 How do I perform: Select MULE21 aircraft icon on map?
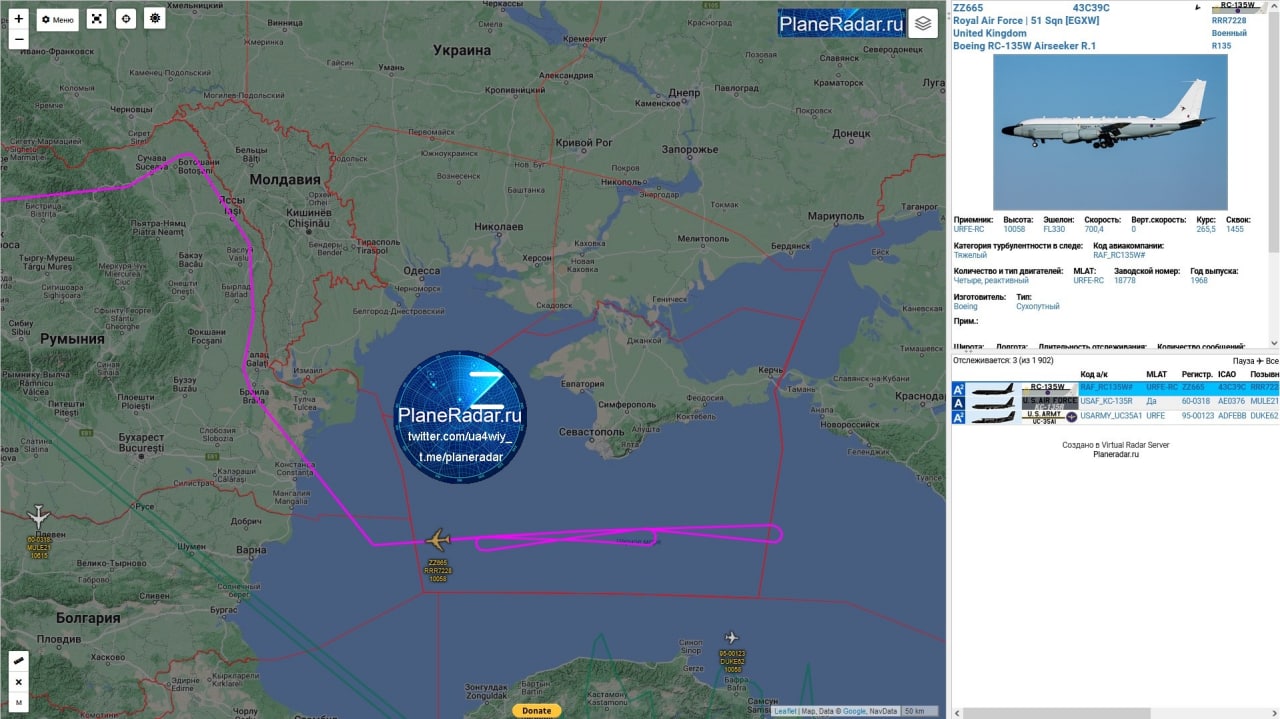38,517
